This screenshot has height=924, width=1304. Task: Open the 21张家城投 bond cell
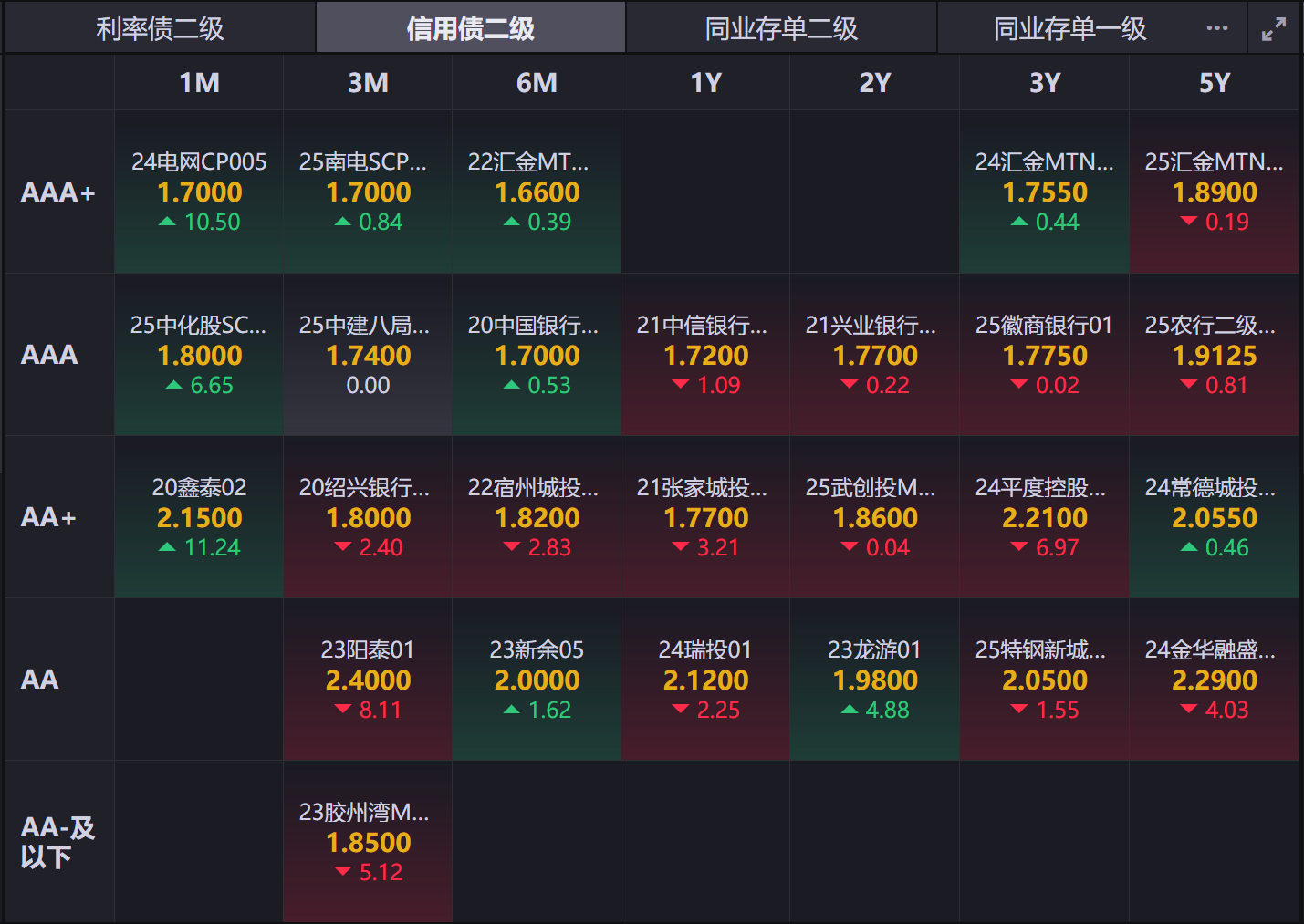705,517
